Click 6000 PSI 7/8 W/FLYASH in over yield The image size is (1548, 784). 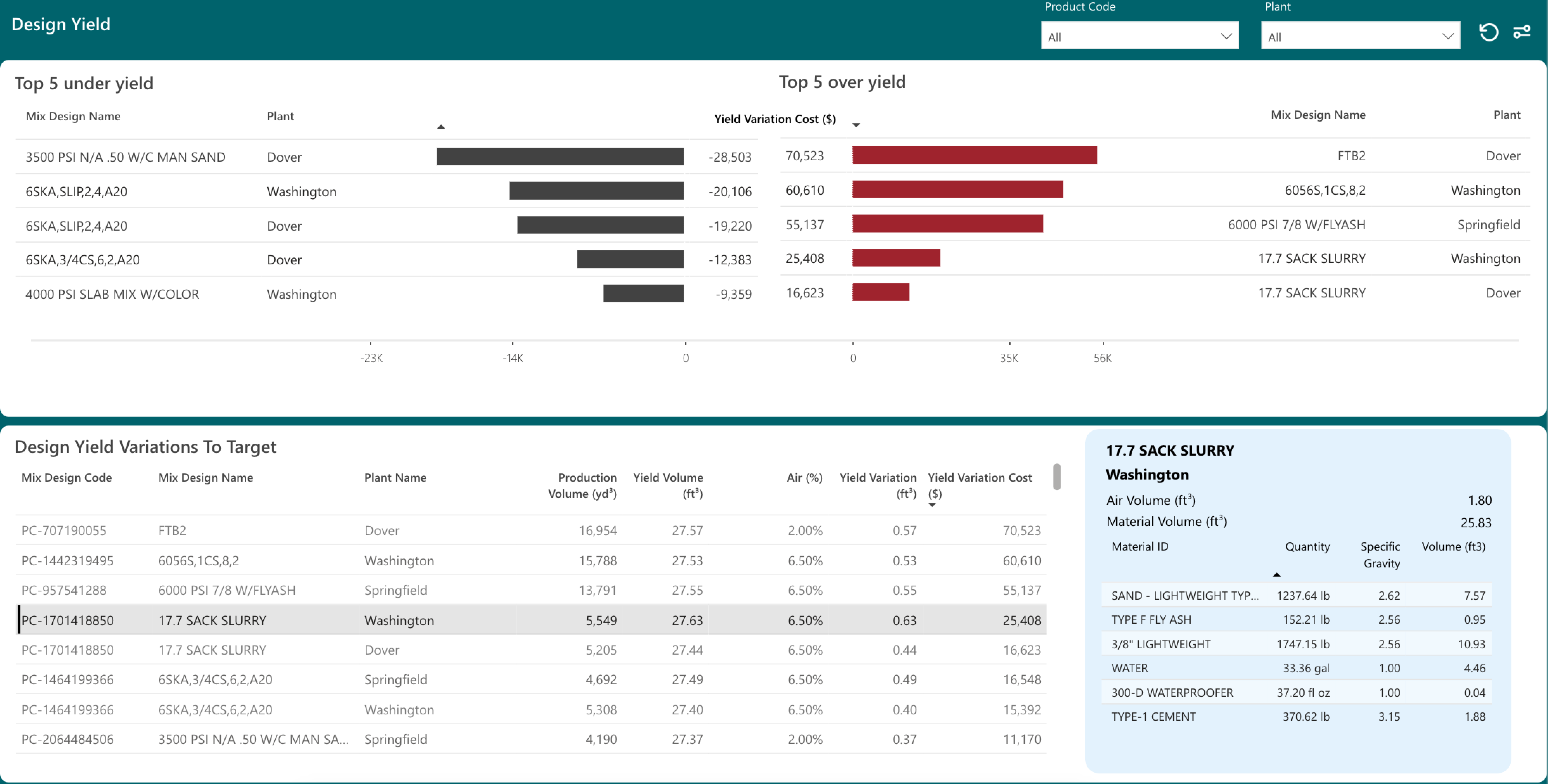(x=1296, y=225)
